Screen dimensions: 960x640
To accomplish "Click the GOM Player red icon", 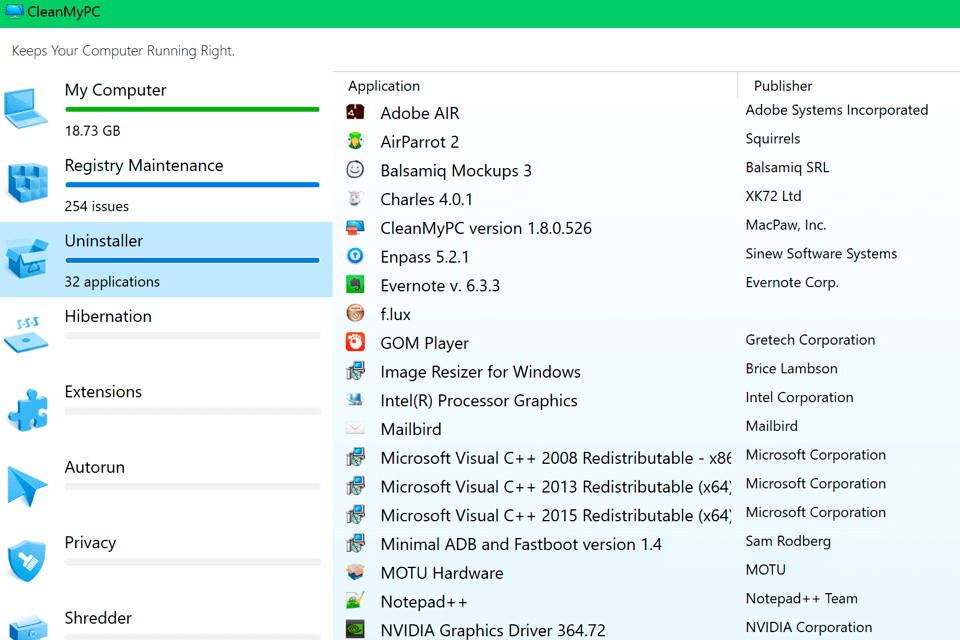I will click(355, 342).
